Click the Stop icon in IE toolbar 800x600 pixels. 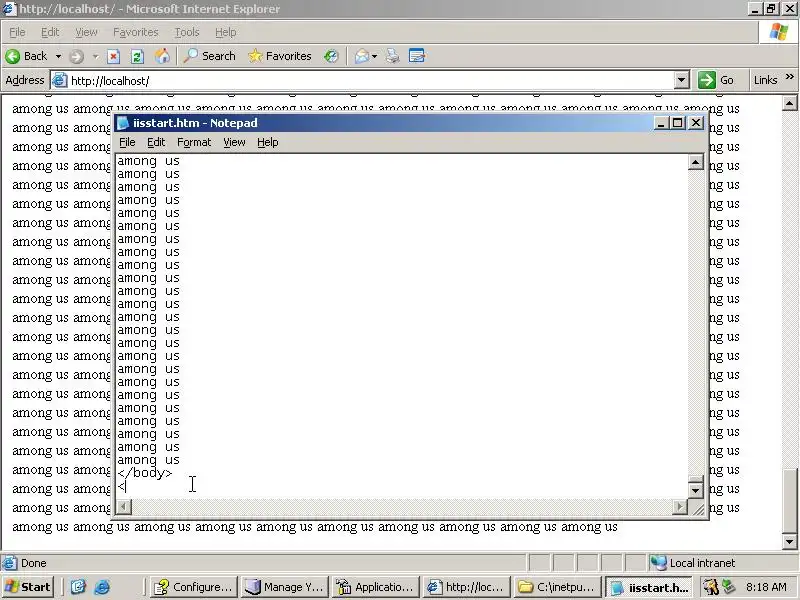113,56
